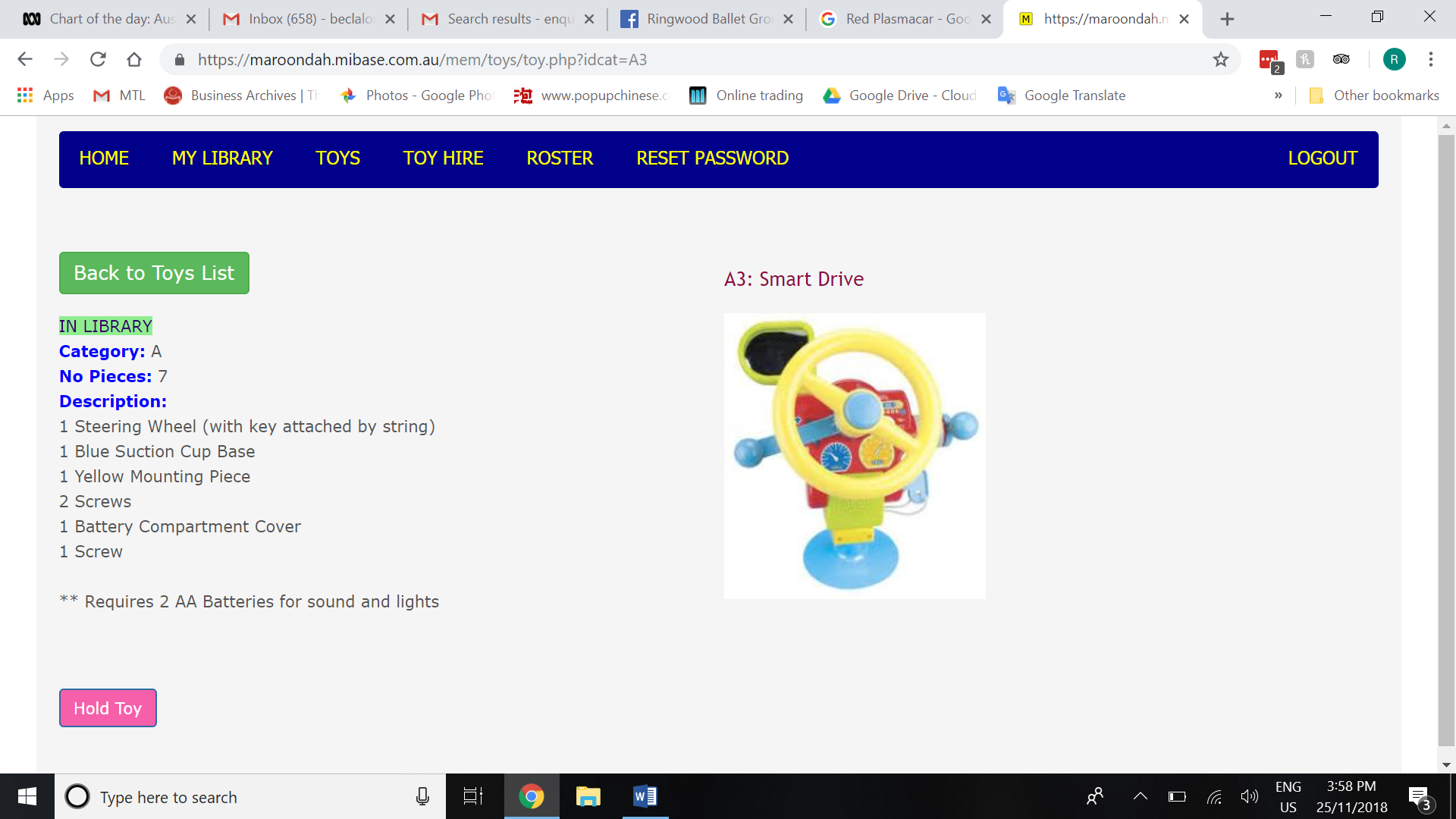Switch to Ringwood Ballet Facebook tab

[x=705, y=19]
